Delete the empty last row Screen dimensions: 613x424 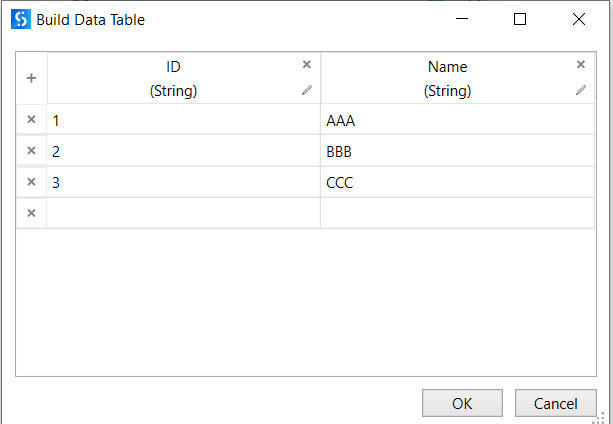click(x=31, y=213)
